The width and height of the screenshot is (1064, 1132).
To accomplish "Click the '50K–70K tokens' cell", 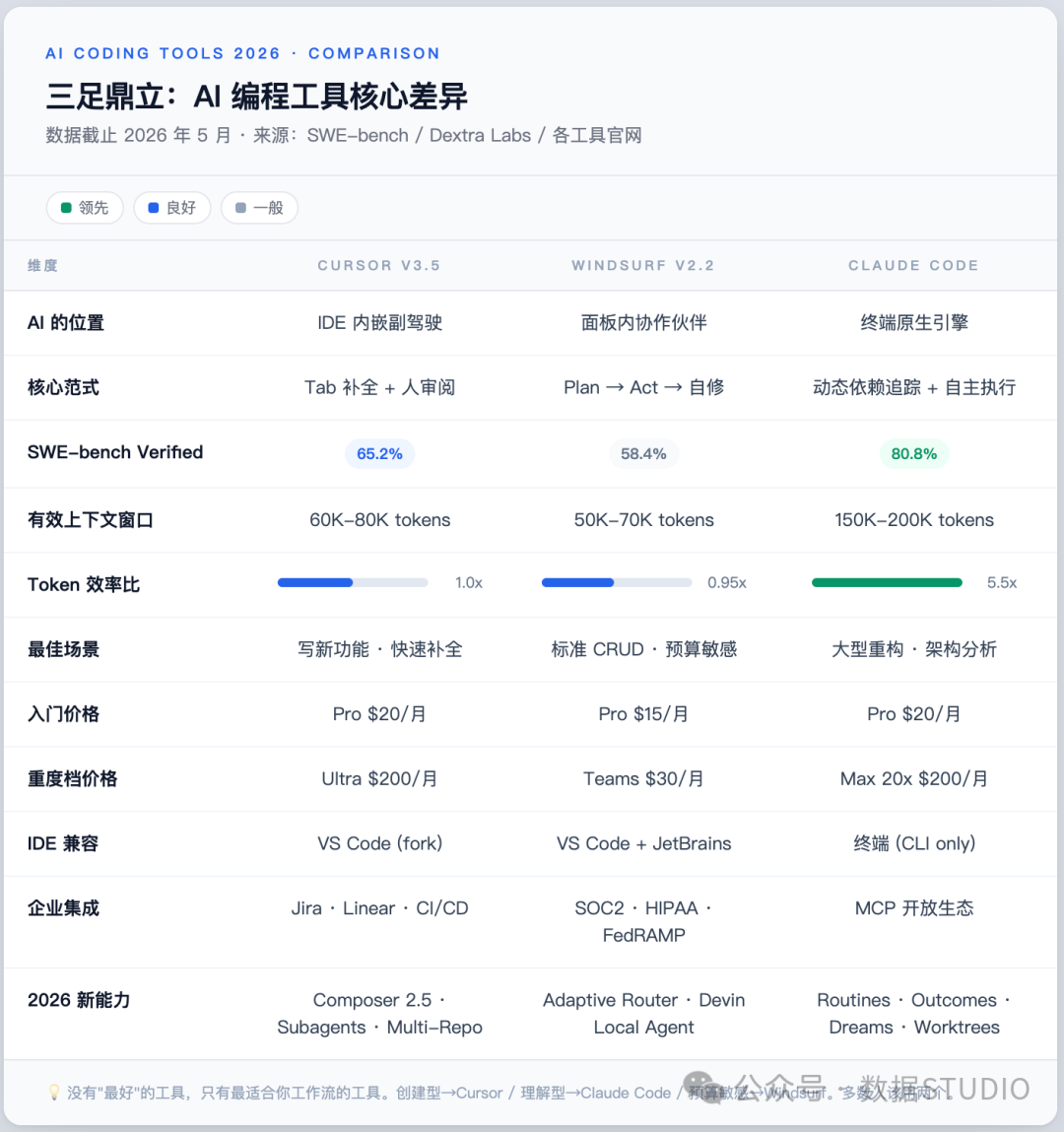I will coord(644,520).
